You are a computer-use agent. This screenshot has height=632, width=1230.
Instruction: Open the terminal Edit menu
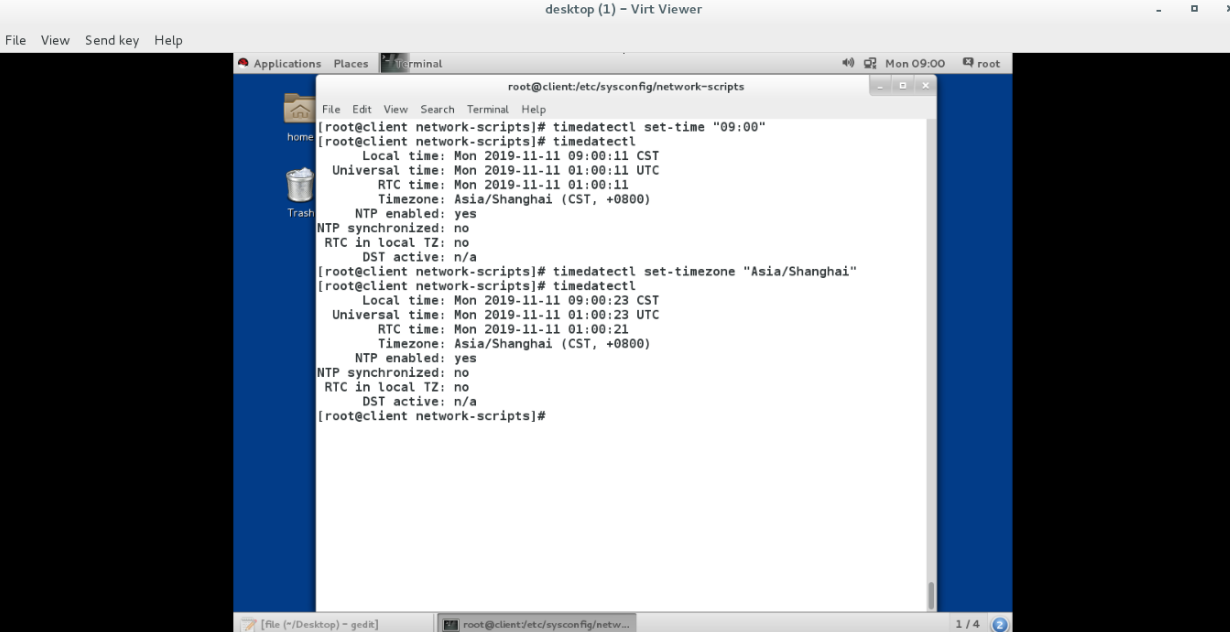click(362, 110)
